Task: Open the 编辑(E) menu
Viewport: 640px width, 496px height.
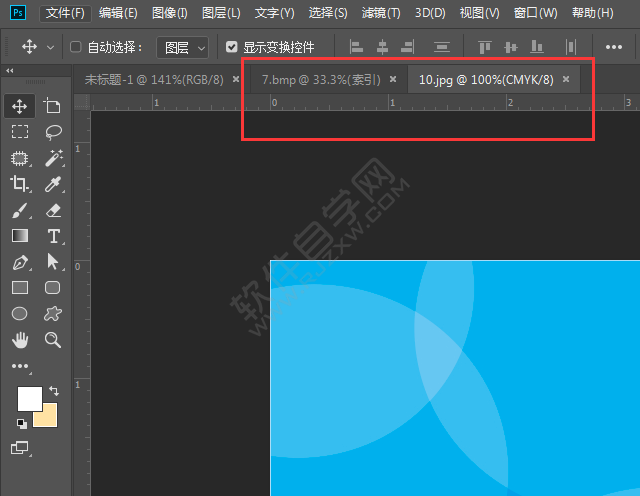Action: point(118,13)
